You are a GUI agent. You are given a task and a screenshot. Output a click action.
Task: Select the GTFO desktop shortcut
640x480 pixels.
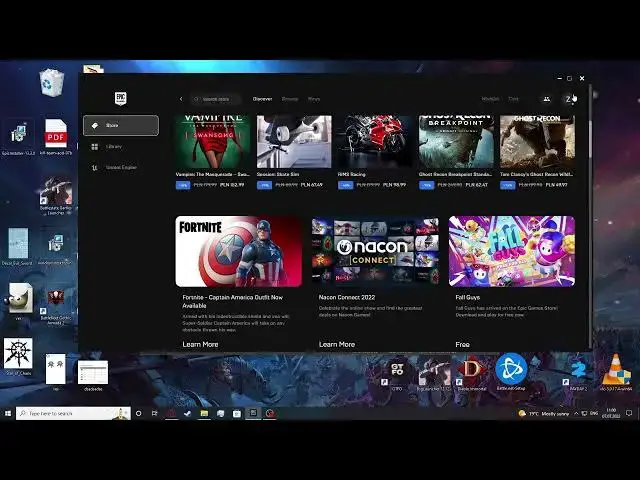397,373
